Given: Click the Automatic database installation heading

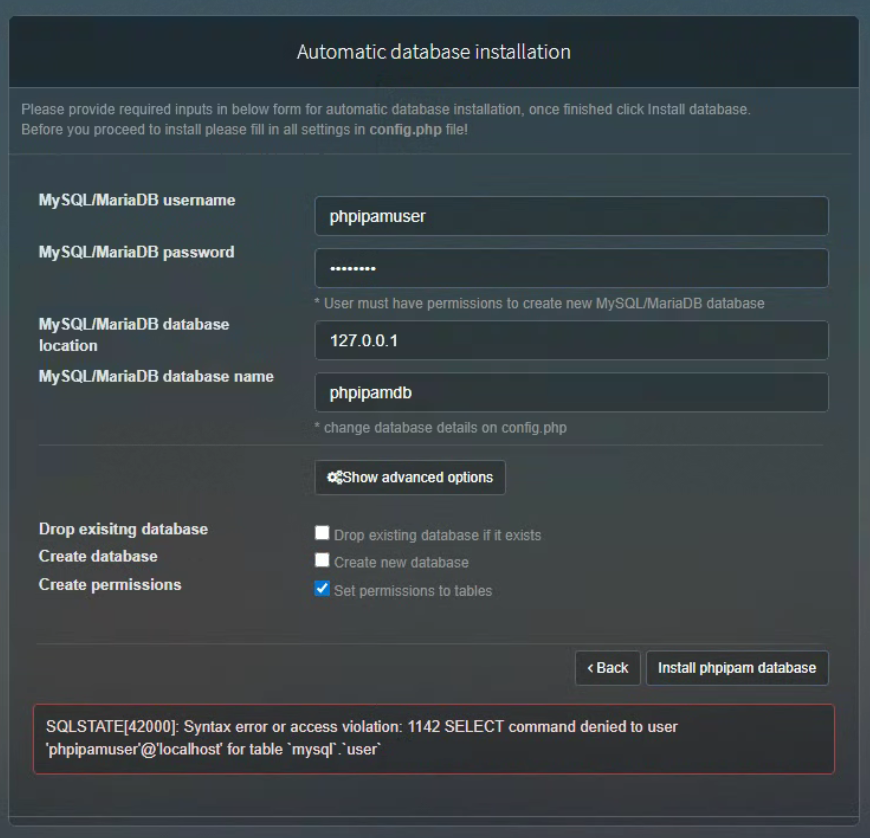Looking at the screenshot, I should 434,51.
